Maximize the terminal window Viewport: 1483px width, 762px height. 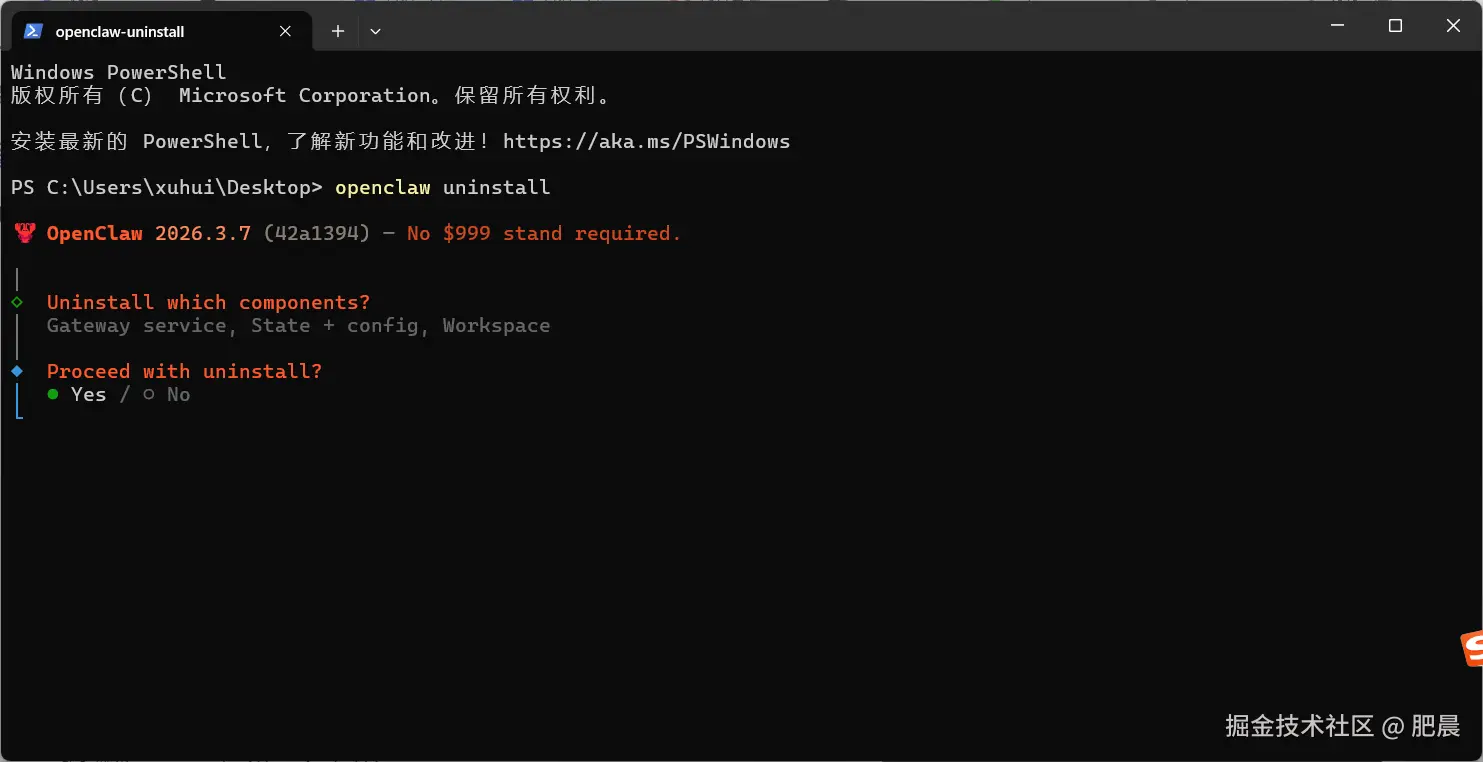pos(1395,26)
